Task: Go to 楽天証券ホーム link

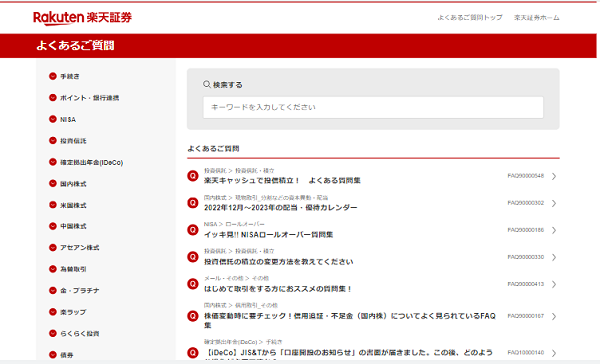Action: pos(536,18)
